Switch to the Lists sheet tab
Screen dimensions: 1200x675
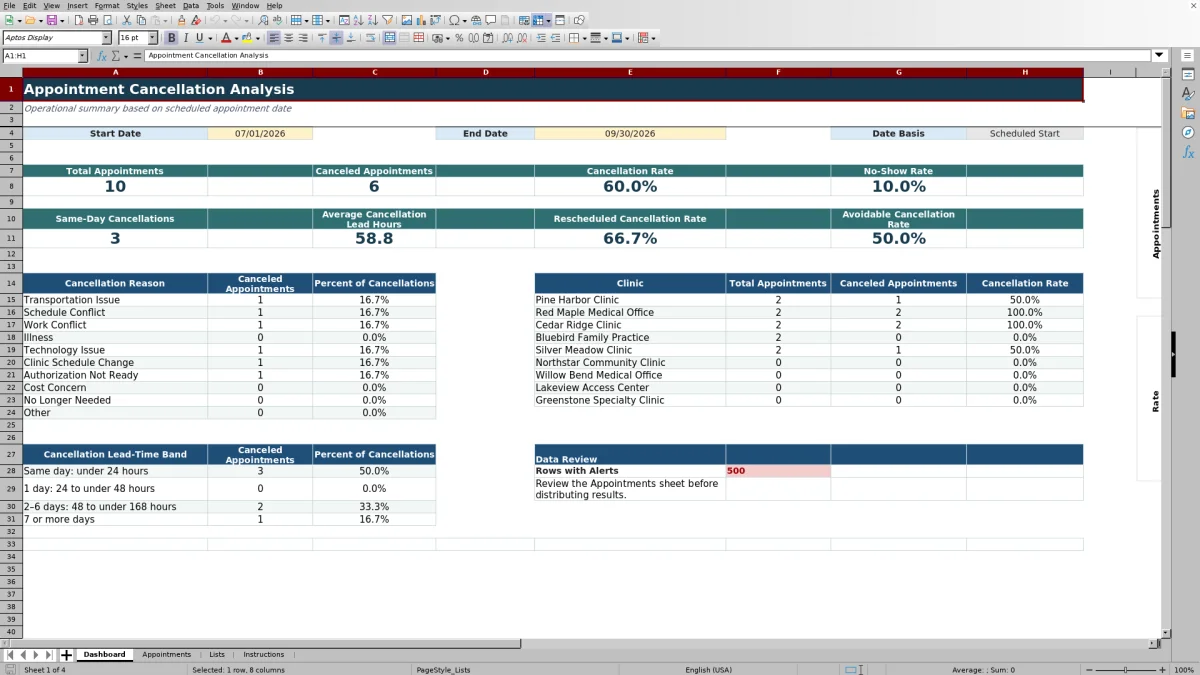217,655
